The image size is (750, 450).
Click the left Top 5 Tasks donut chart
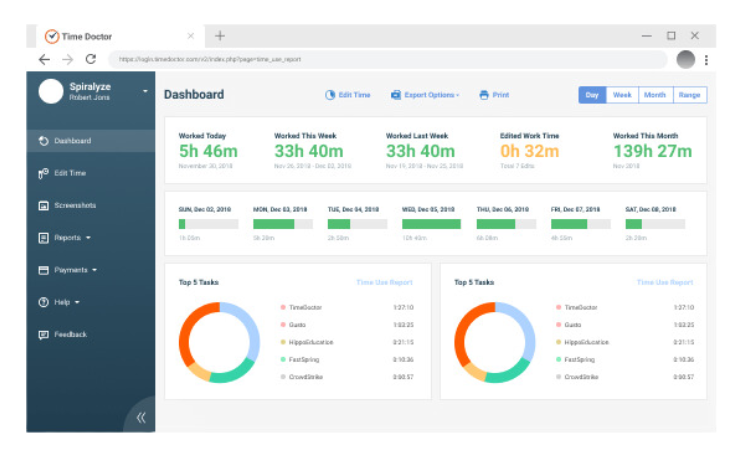click(x=219, y=342)
